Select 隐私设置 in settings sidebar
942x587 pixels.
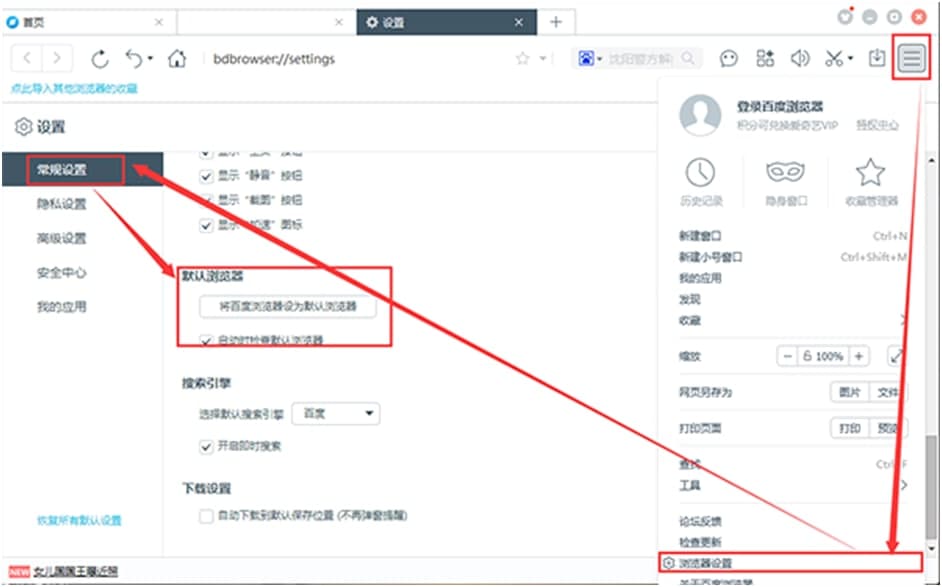click(x=61, y=204)
